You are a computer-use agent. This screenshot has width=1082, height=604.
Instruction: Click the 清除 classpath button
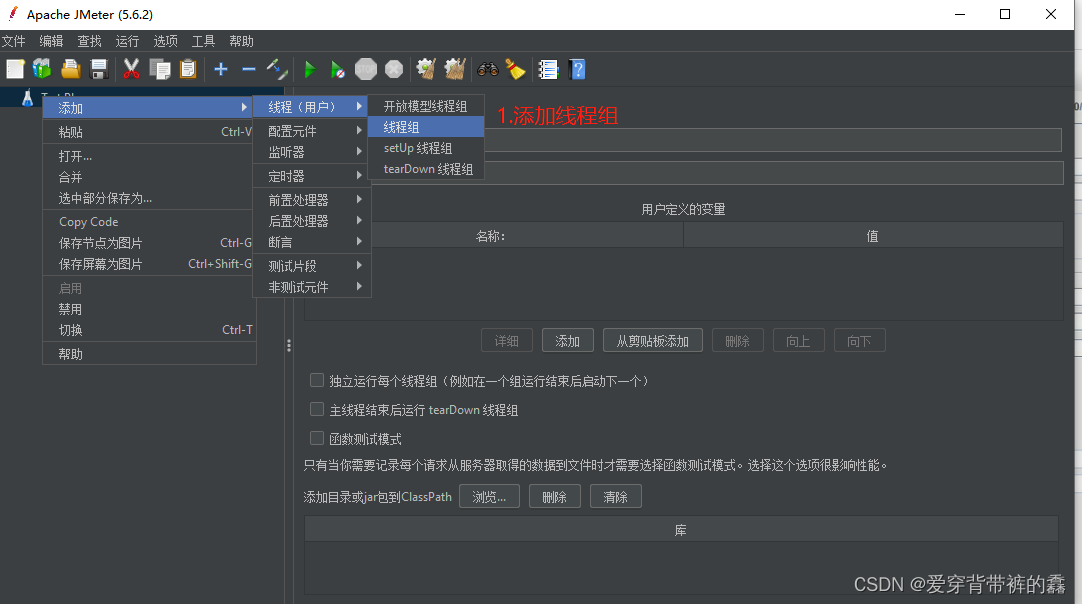coord(616,496)
